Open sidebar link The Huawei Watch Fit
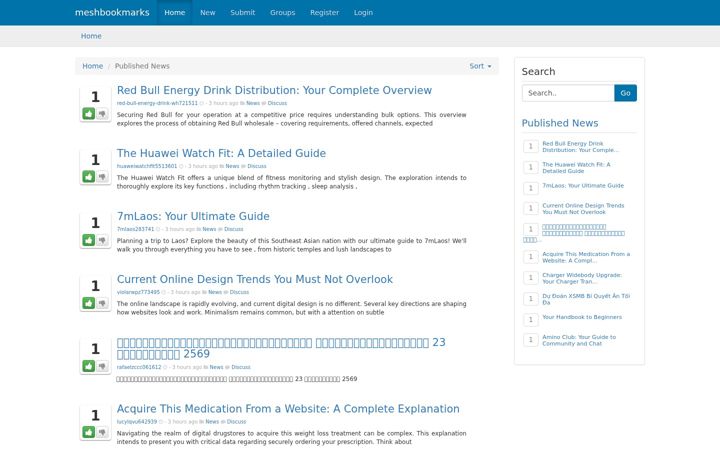Image resolution: width=720 pixels, height=450 pixels. pyautogui.click(x=576, y=168)
